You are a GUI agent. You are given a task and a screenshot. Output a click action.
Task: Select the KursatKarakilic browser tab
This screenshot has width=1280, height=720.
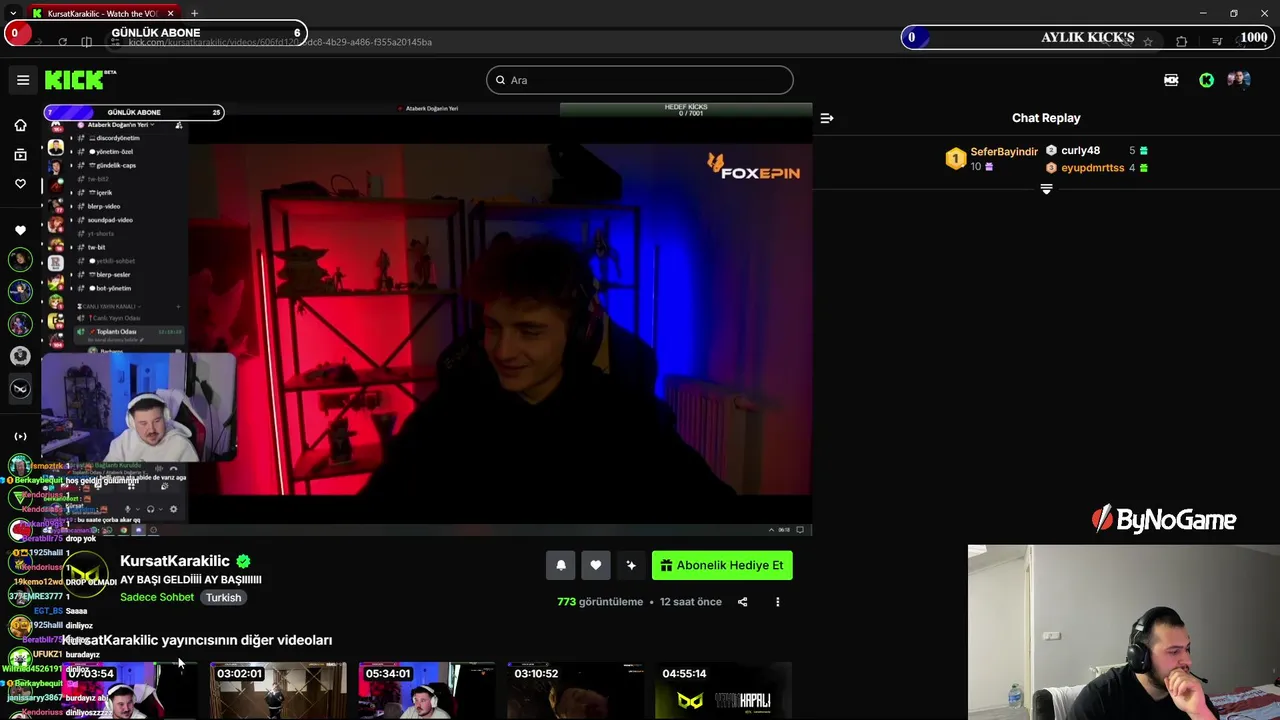point(102,13)
